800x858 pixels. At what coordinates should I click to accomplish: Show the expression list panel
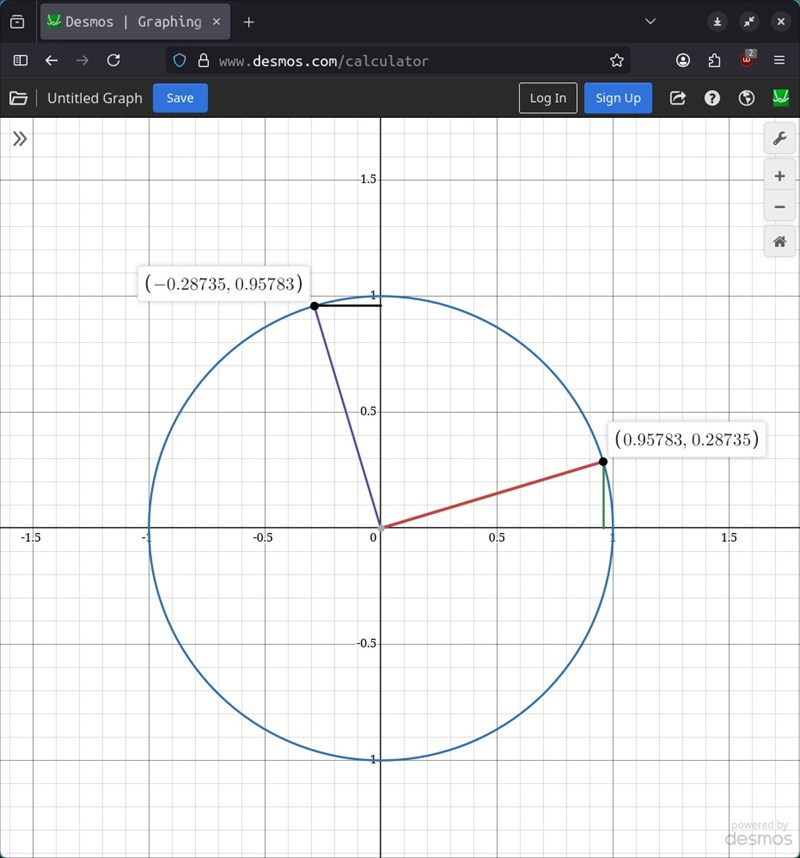[x=20, y=139]
